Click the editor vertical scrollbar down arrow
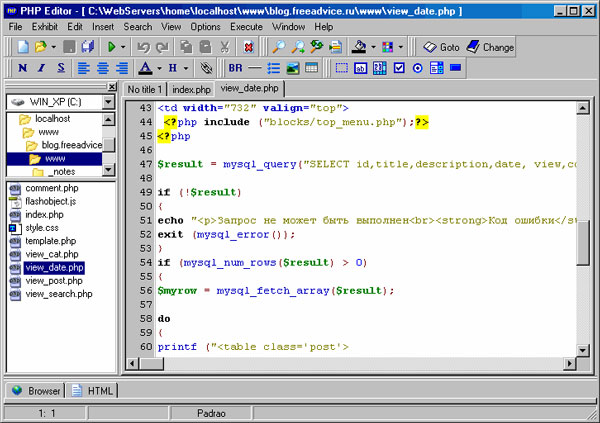Screen dimensions: 600x423 coord(582,350)
